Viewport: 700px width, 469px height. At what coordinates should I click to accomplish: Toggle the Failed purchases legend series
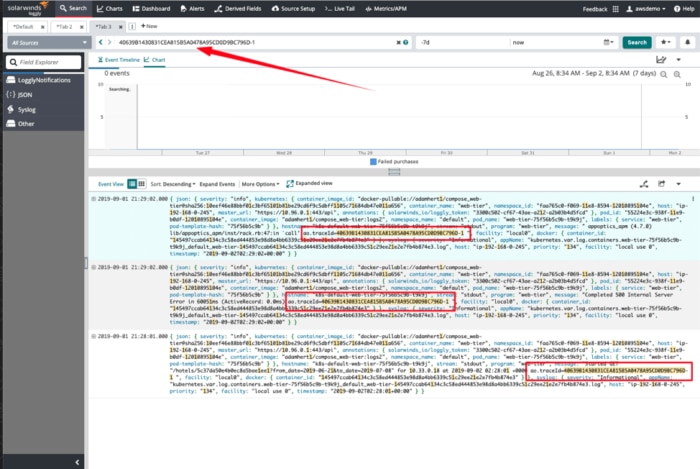393,161
